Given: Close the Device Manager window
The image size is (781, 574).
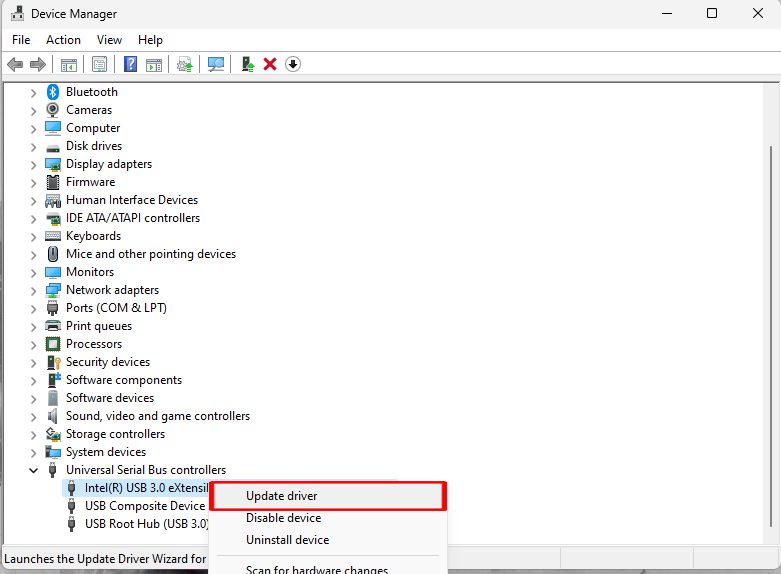Looking at the screenshot, I should (758, 13).
